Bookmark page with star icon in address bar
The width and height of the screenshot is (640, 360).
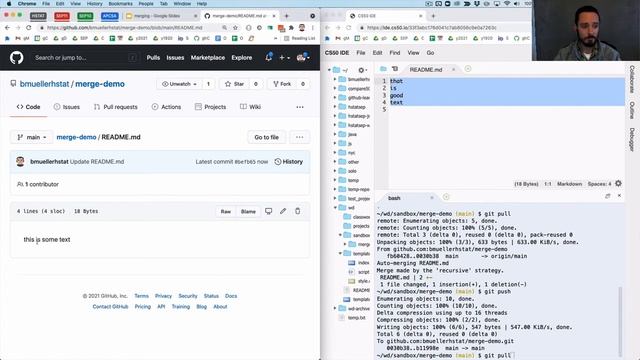point(236,27)
